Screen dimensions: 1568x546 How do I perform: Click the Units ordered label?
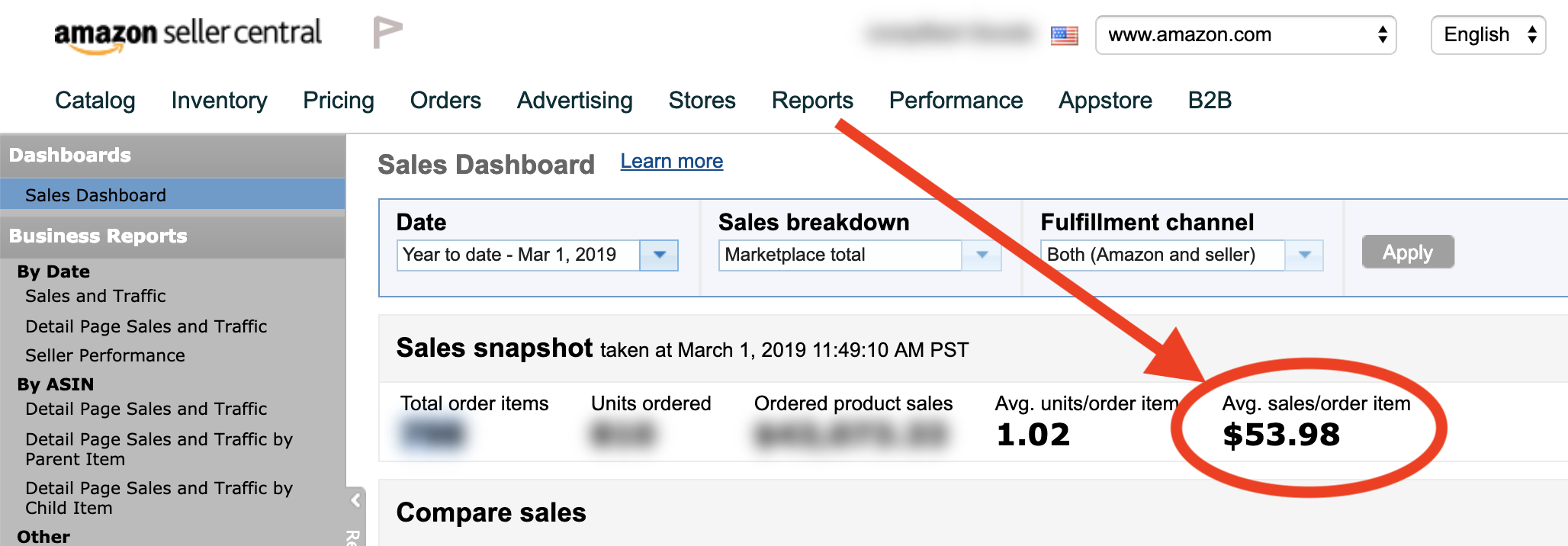(651, 403)
